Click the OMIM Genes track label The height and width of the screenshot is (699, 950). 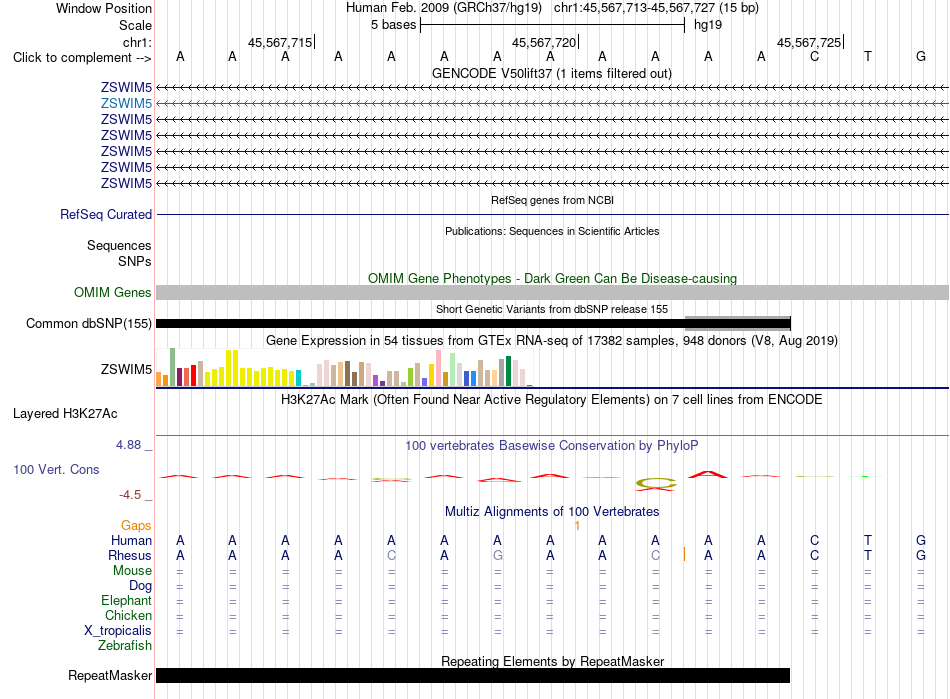click(113, 293)
